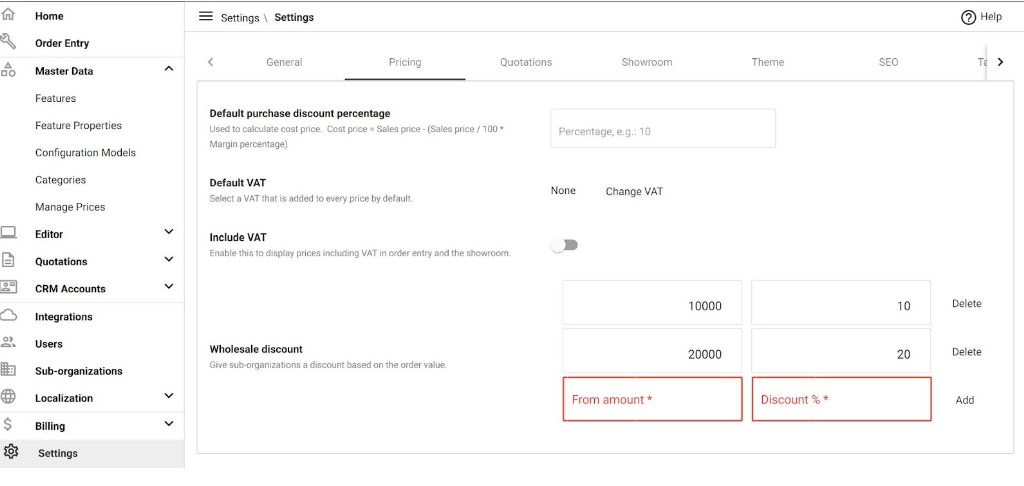Image resolution: width=1024 pixels, height=486 pixels.
Task: Expand the Billing sidebar section
Action: pos(168,424)
